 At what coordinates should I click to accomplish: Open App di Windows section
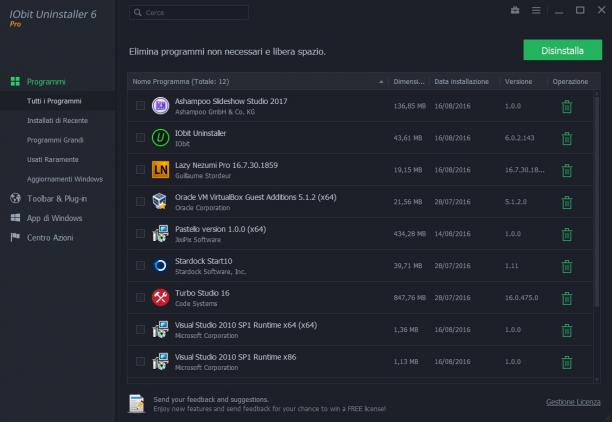pyautogui.click(x=55, y=218)
